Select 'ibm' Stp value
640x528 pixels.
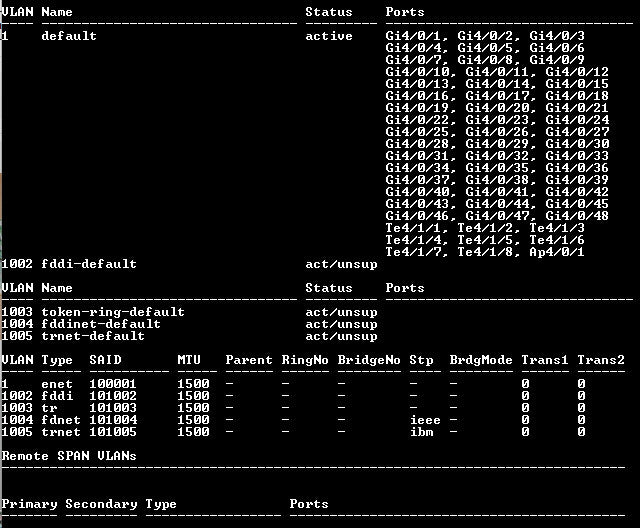(421, 432)
